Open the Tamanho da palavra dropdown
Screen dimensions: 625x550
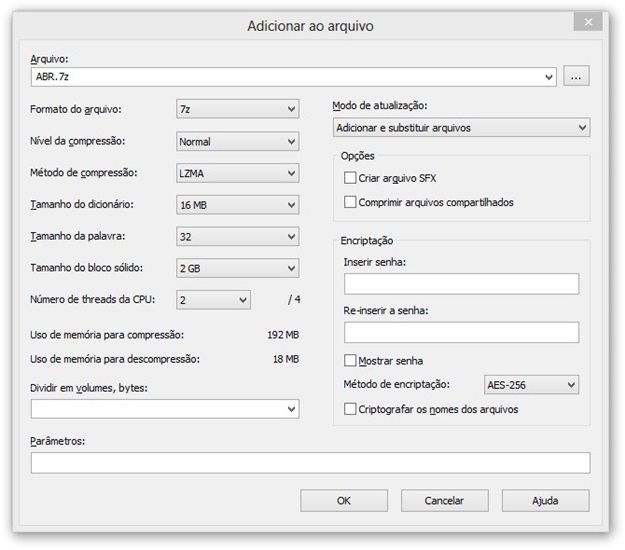point(238,236)
